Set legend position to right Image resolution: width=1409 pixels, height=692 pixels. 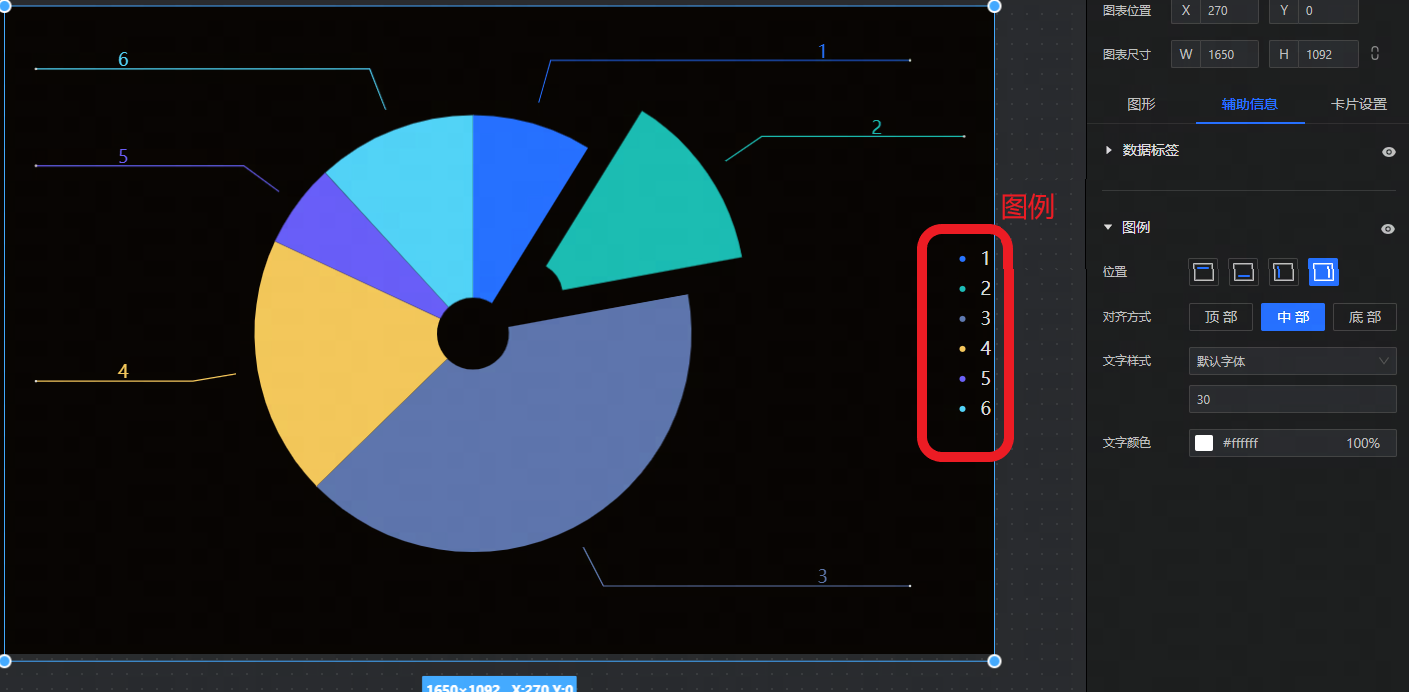click(1323, 271)
